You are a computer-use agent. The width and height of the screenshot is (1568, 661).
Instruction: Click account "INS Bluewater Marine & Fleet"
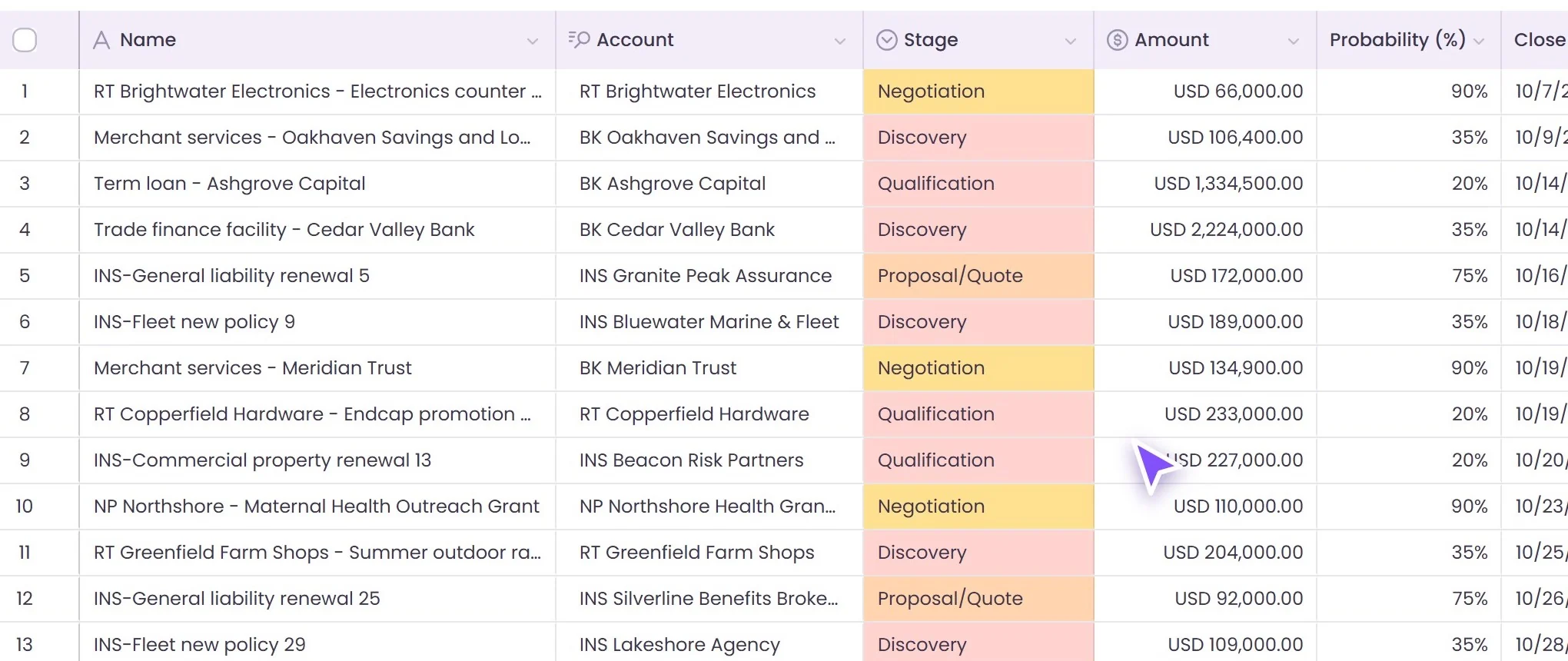(x=709, y=322)
